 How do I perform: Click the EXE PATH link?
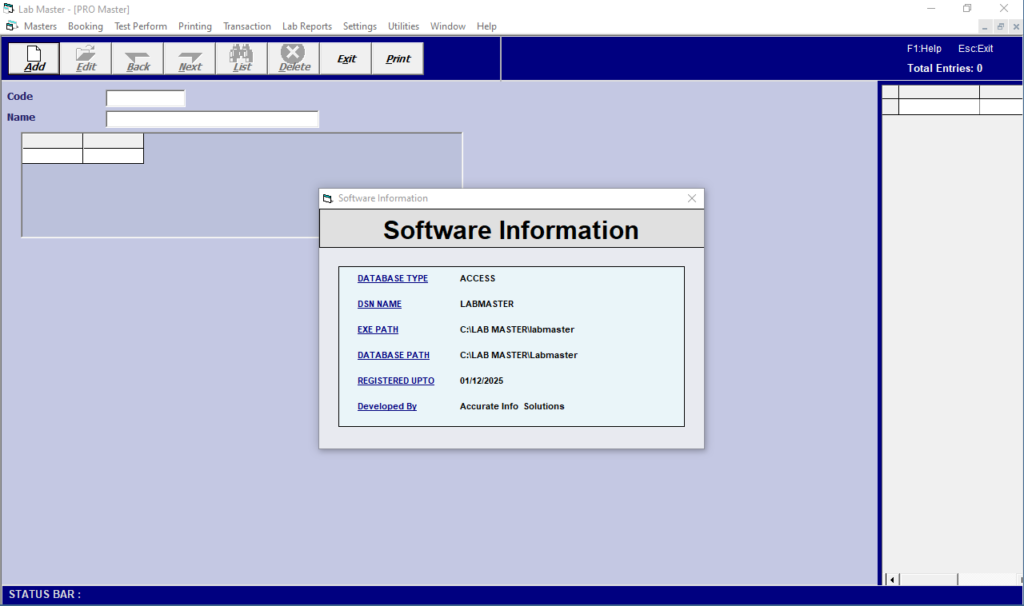tap(377, 329)
